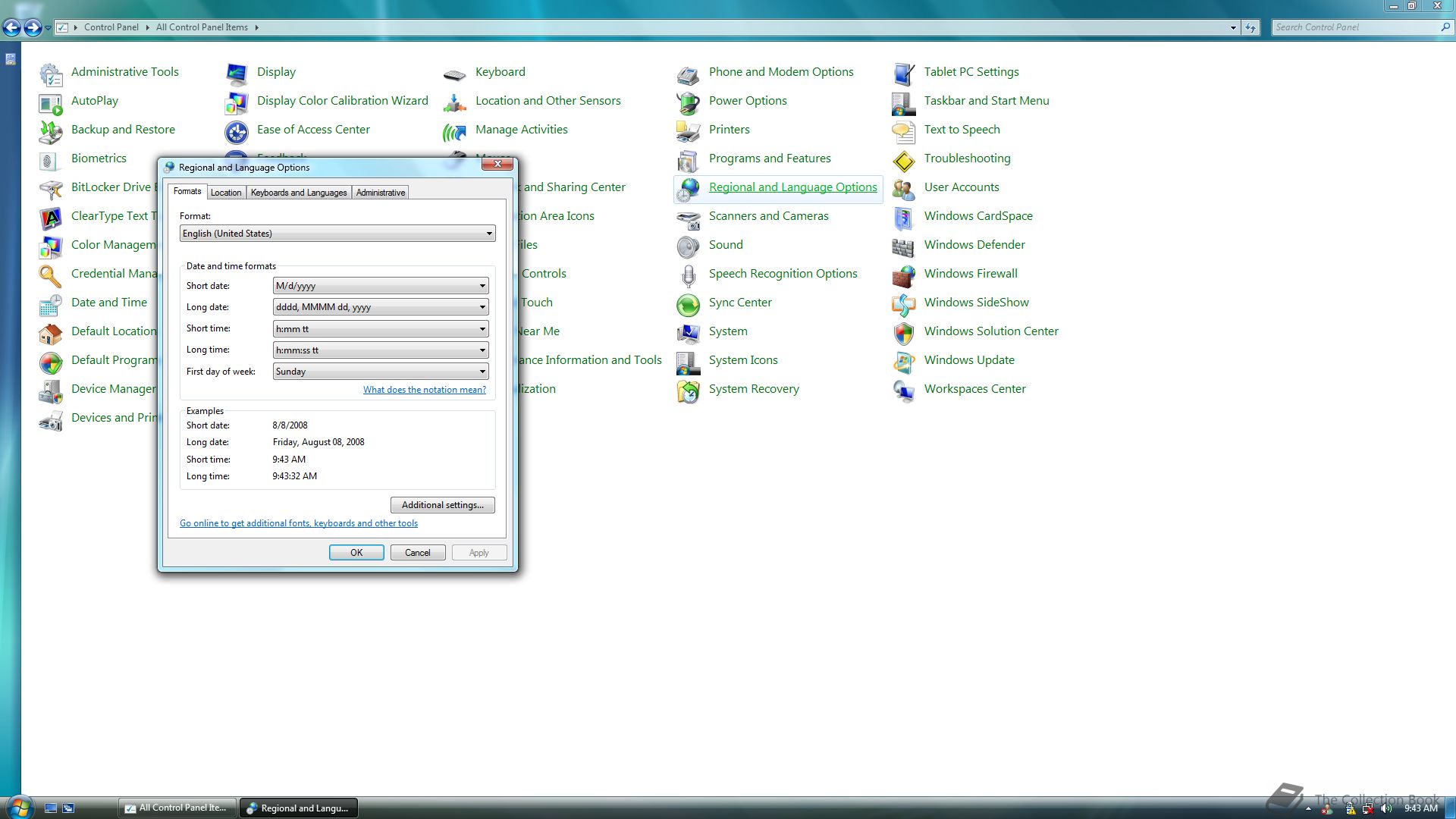Viewport: 1456px width, 819px height.
Task: Click the Cancel button in dialog
Action: [x=418, y=553]
